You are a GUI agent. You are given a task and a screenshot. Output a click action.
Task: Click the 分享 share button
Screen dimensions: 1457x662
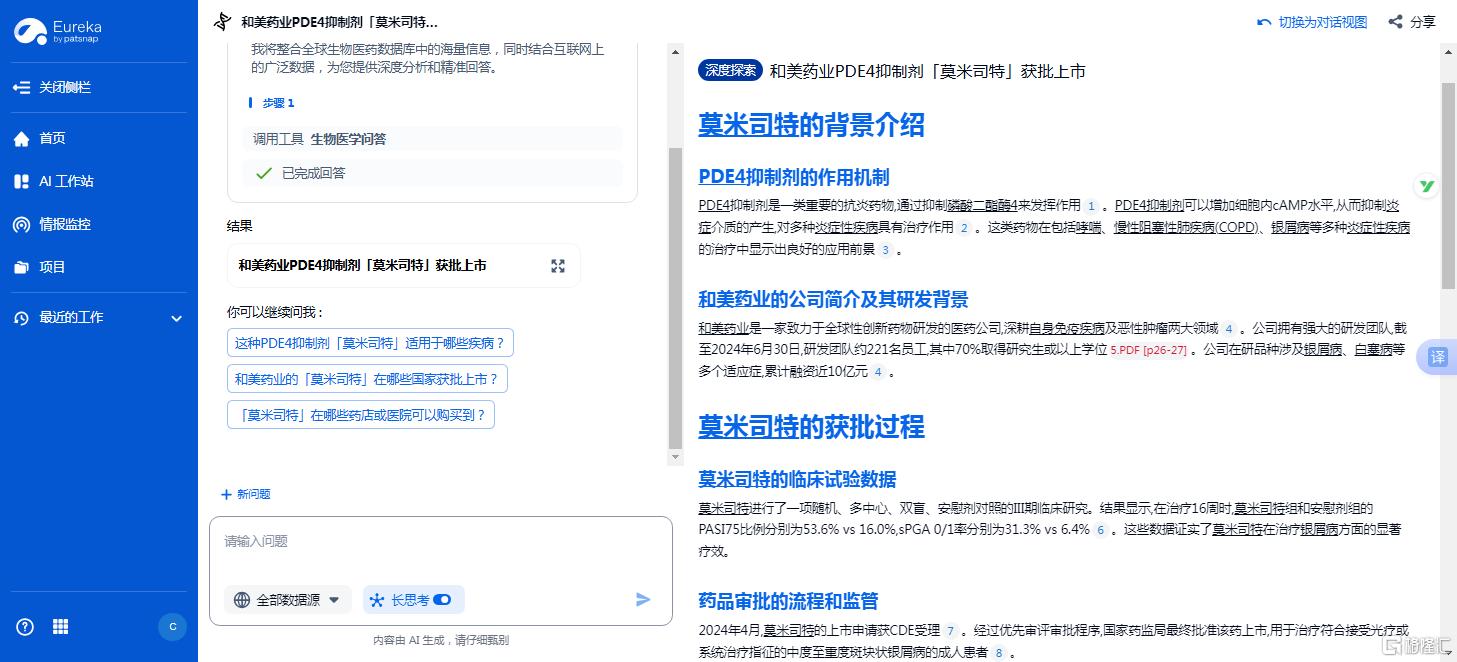tap(1412, 22)
